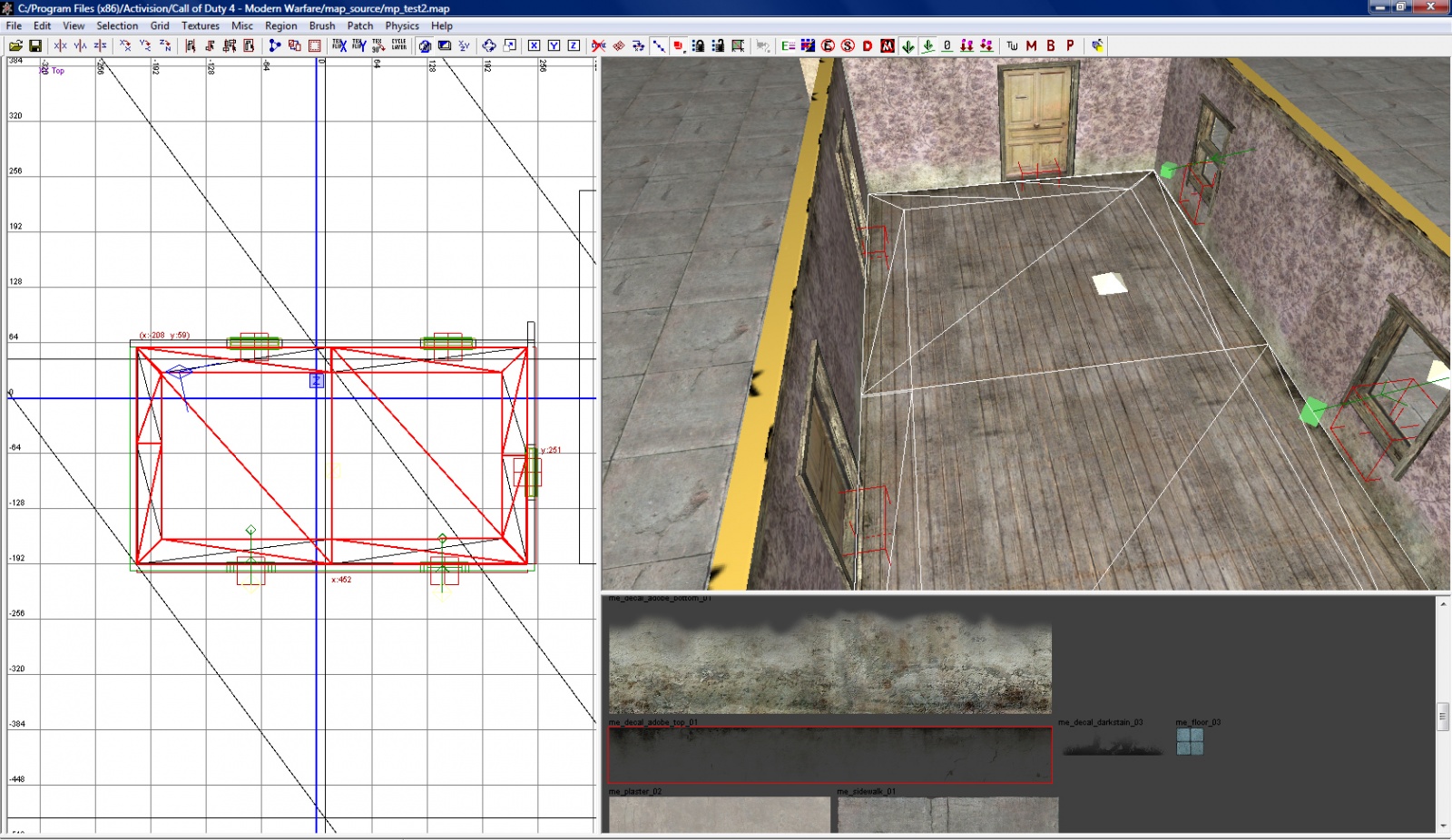Click the Texture Rotate 90° icon
The height and width of the screenshot is (840, 1452).
pyautogui.click(x=378, y=45)
